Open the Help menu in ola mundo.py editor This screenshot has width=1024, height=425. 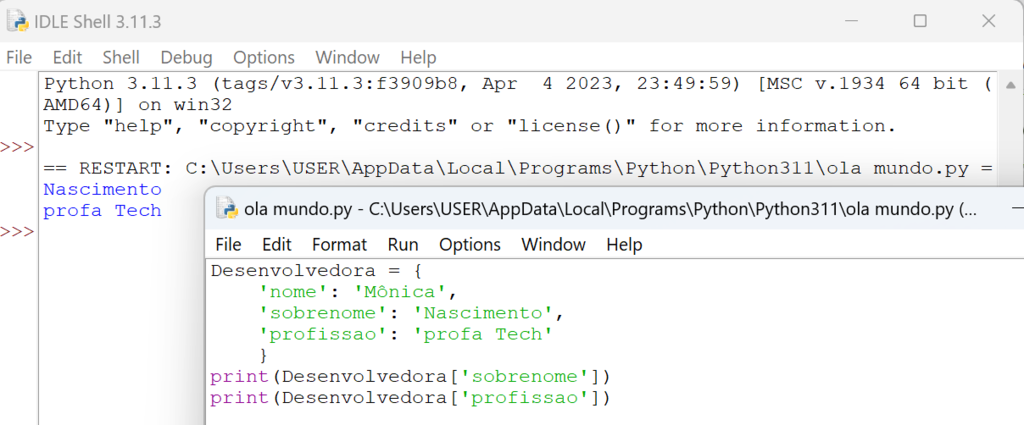click(x=624, y=244)
